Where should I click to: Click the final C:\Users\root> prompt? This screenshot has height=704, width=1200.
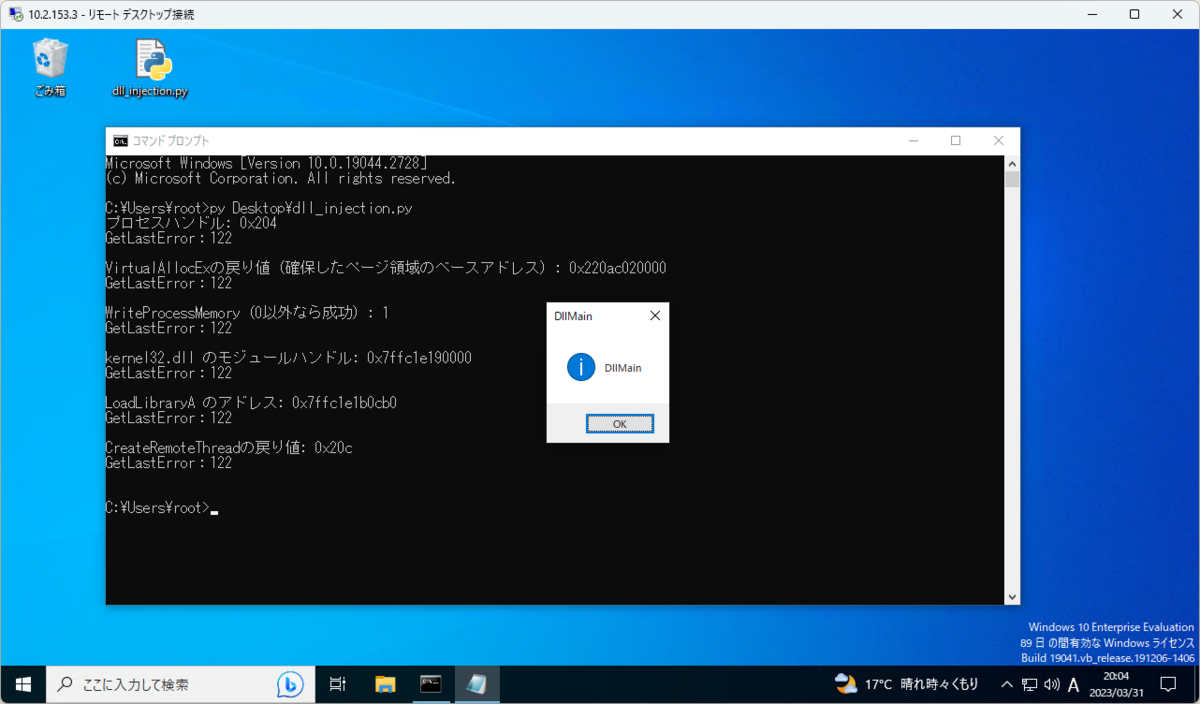click(157, 508)
